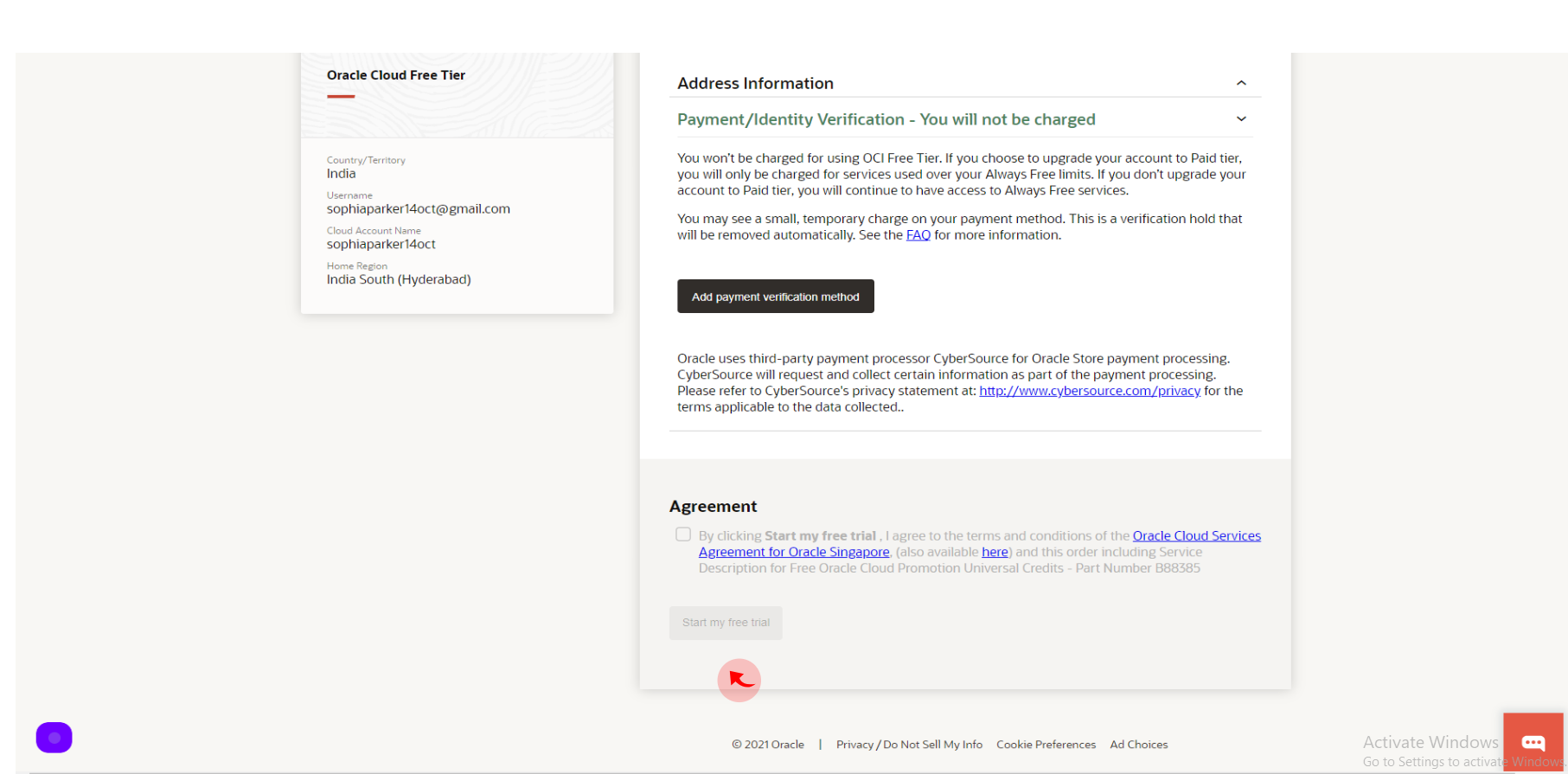Image resolution: width=1568 pixels, height=774 pixels.
Task: Expand the Payment/Identity Verification chevron
Action: 1241,119
